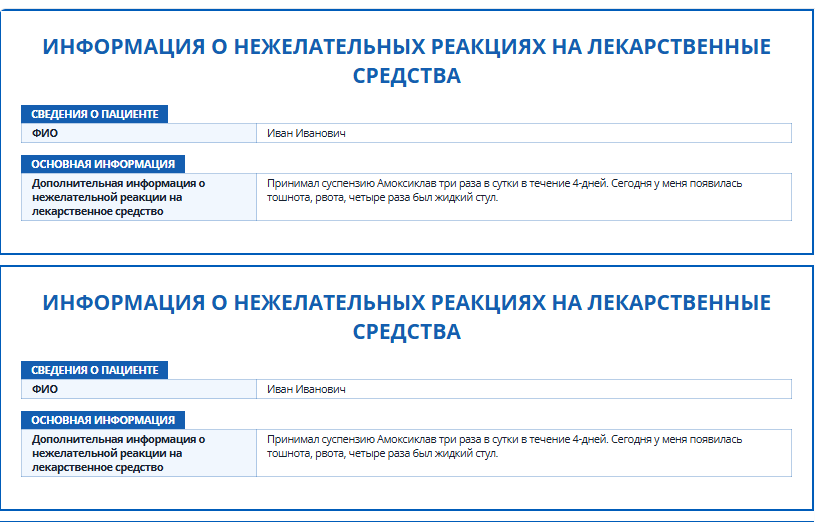Viewport: 815px width, 522px height.
Task: Click the 'ФИО' label in the second form
Action: coord(45,389)
